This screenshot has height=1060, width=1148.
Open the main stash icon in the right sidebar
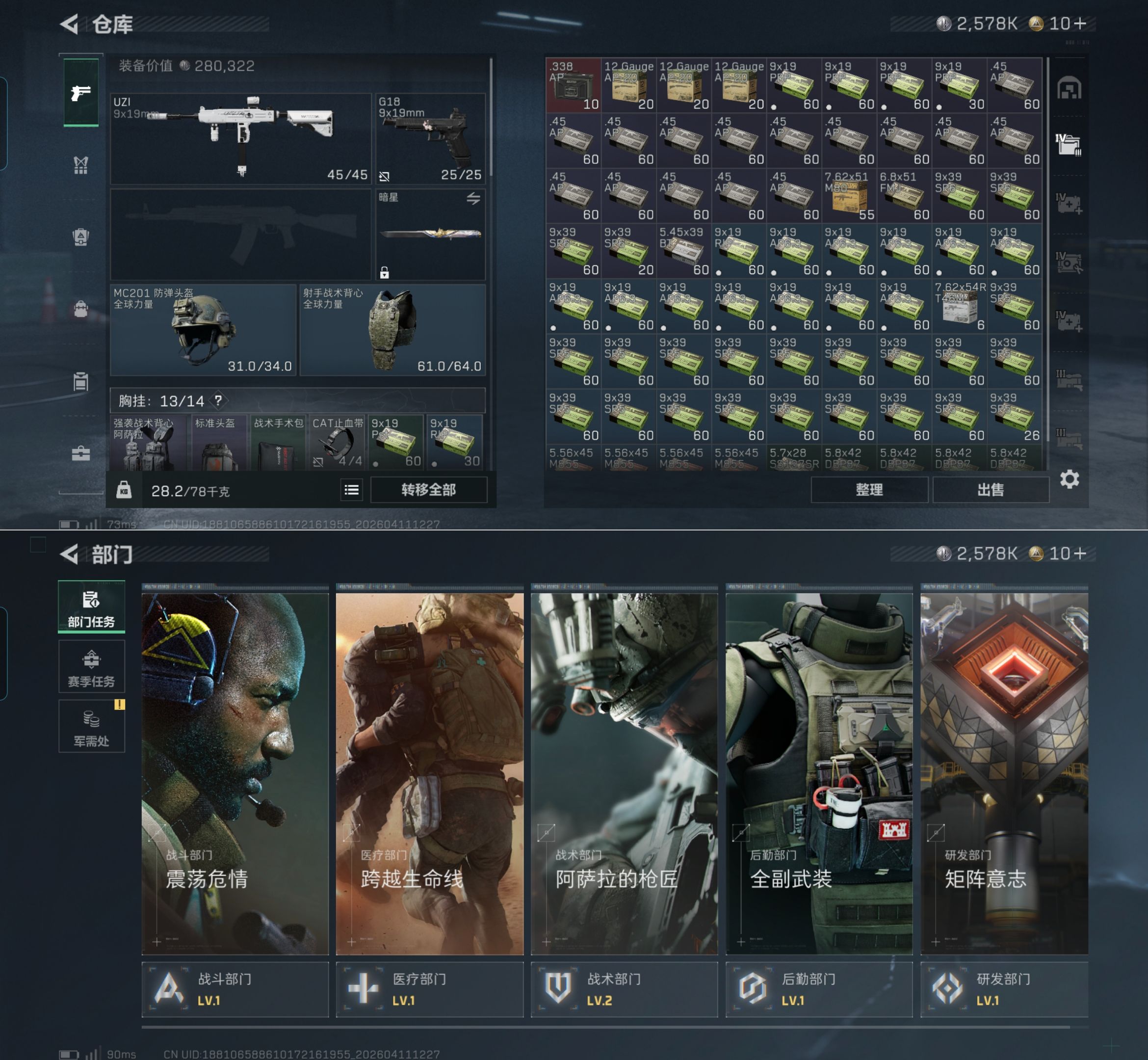point(1069,88)
